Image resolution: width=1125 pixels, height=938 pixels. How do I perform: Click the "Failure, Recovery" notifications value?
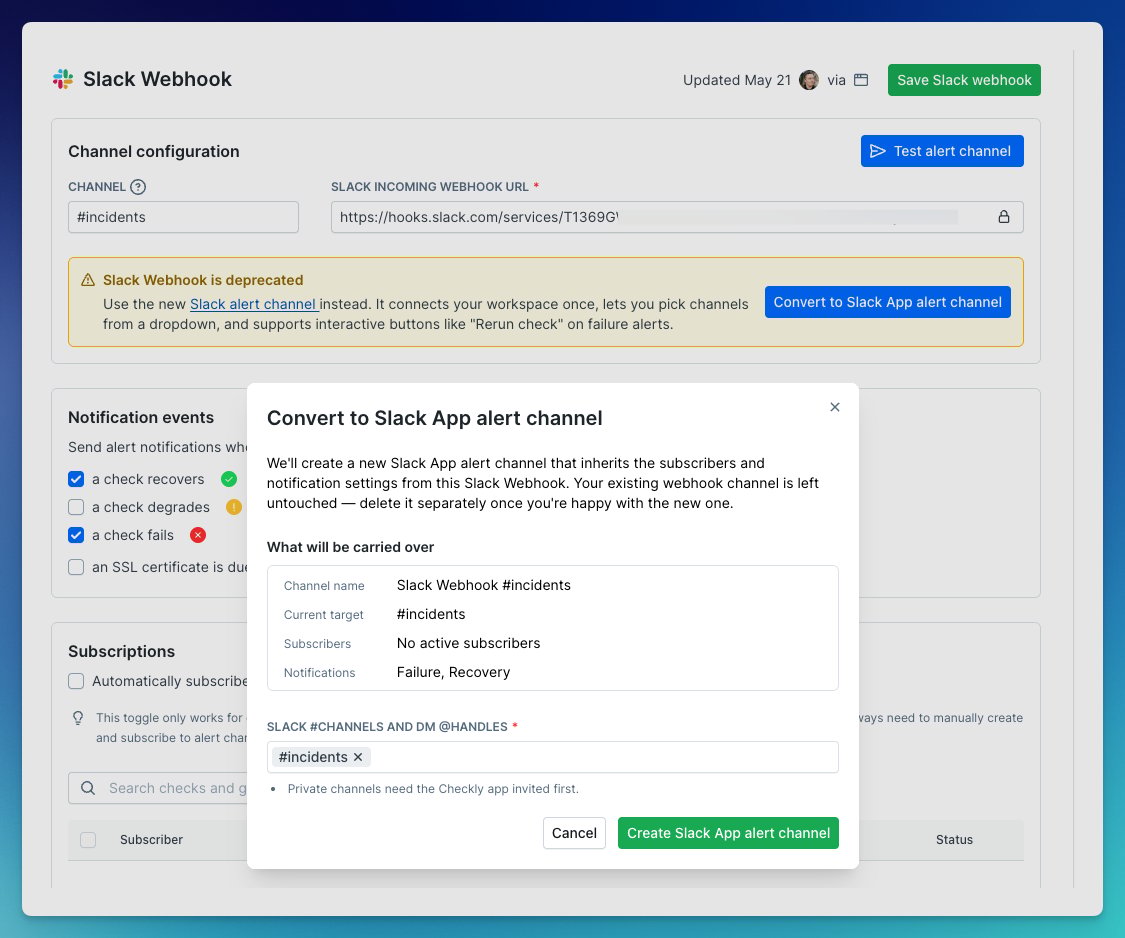tap(453, 672)
